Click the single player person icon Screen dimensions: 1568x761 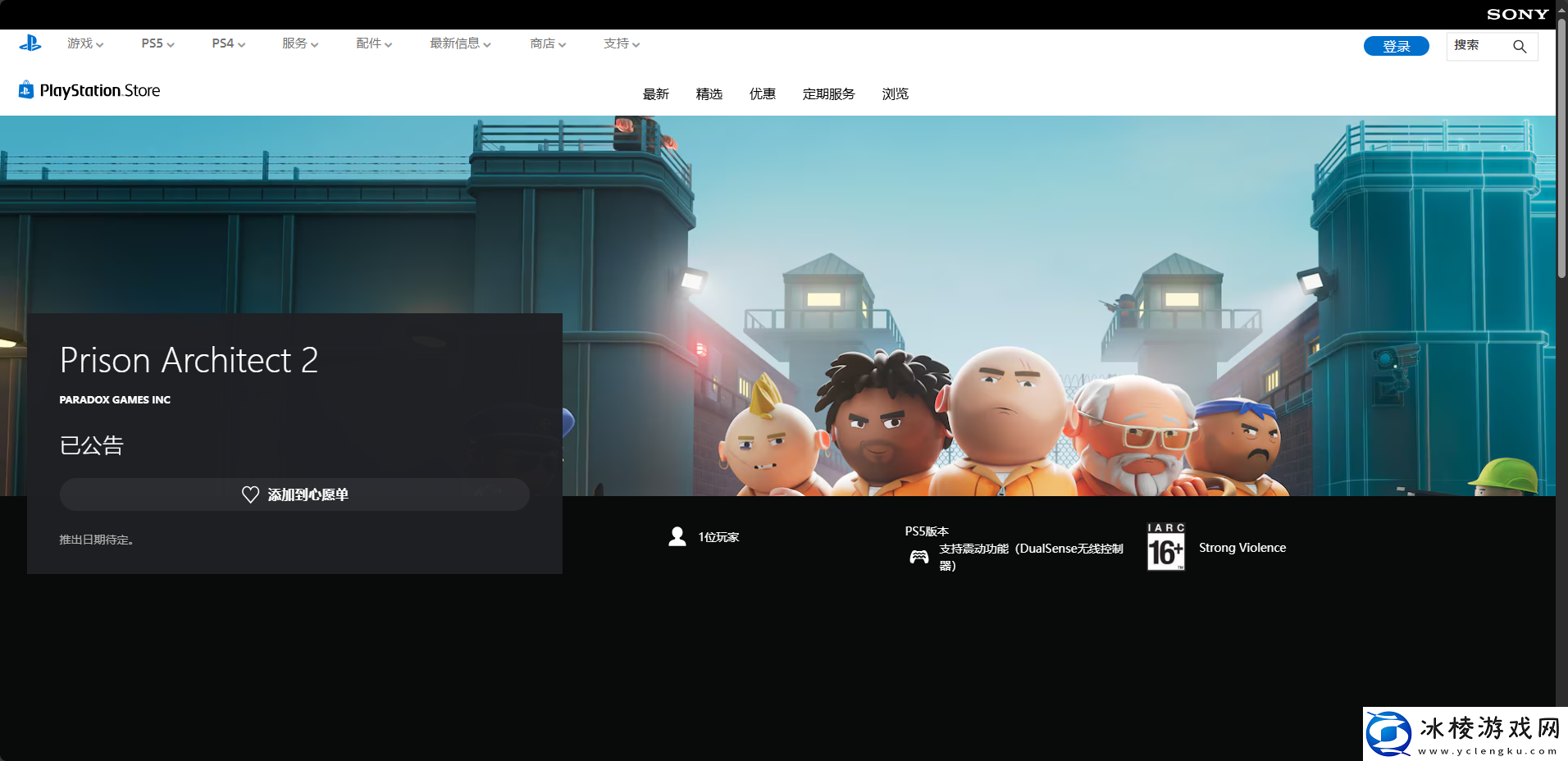(677, 537)
